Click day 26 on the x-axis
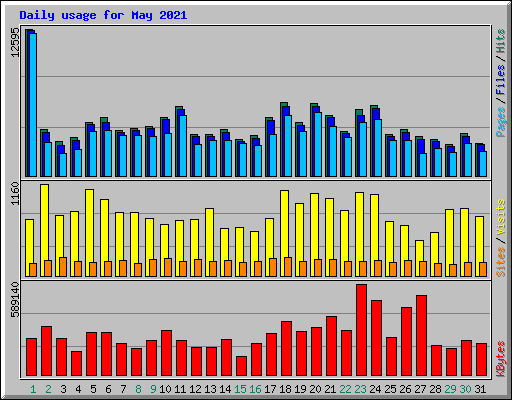 click(x=405, y=389)
